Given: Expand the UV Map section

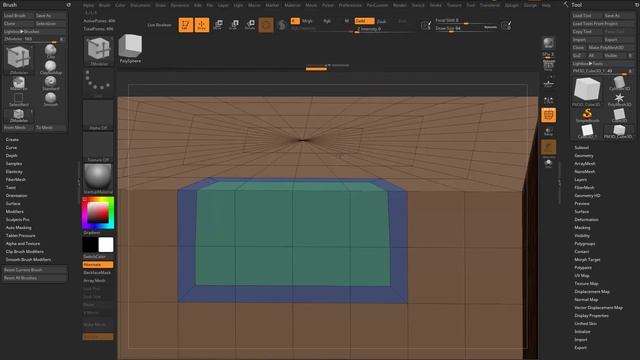Looking at the screenshot, I should pos(582,276).
